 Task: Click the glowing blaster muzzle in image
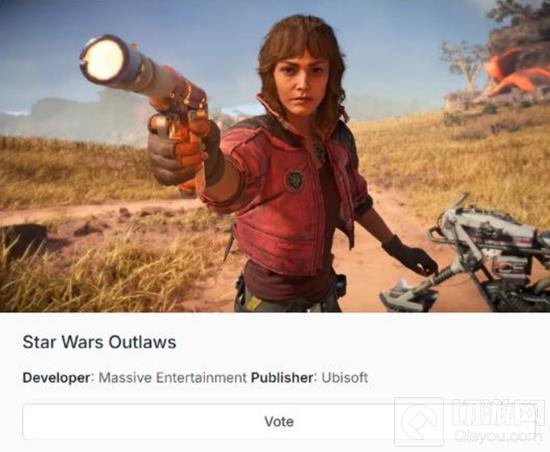[x=104, y=60]
